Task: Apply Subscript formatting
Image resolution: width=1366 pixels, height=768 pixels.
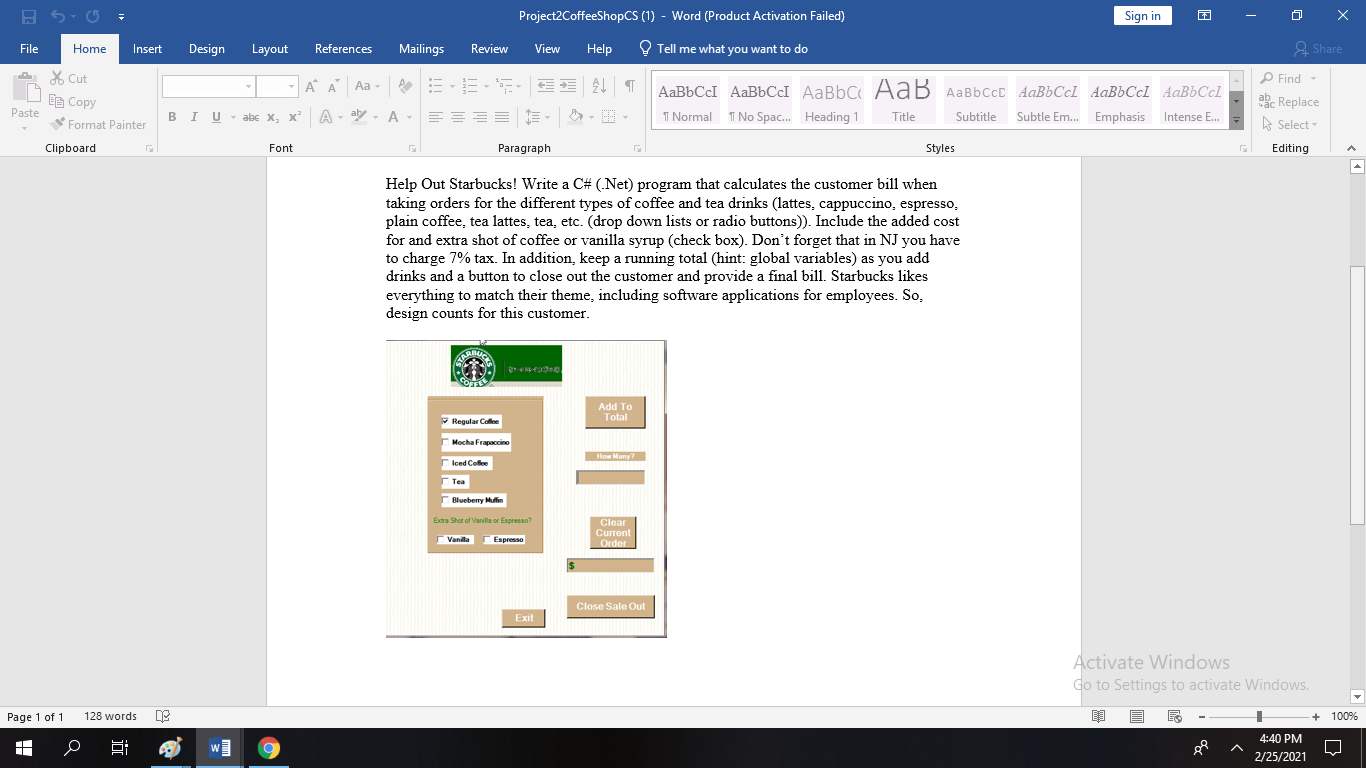Action: click(273, 117)
